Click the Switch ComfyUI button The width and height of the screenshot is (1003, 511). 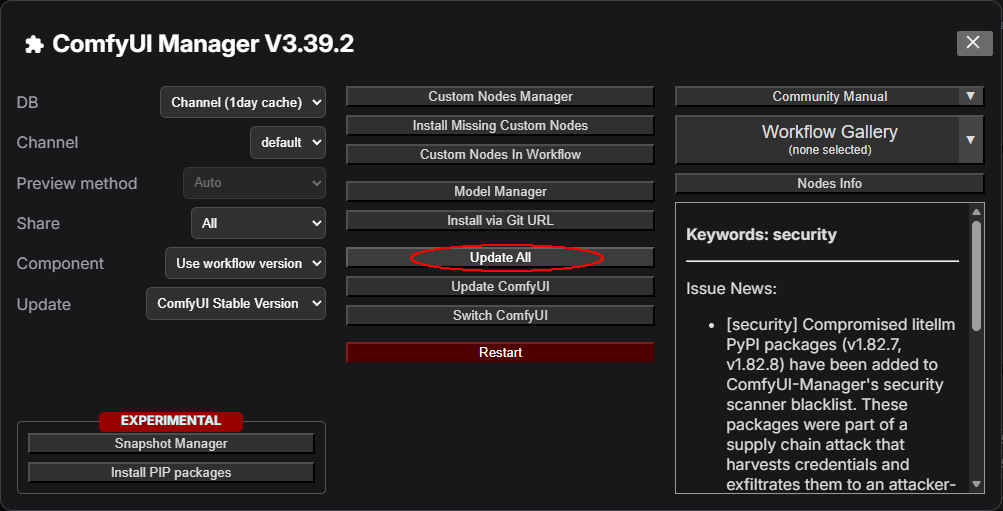click(x=500, y=315)
